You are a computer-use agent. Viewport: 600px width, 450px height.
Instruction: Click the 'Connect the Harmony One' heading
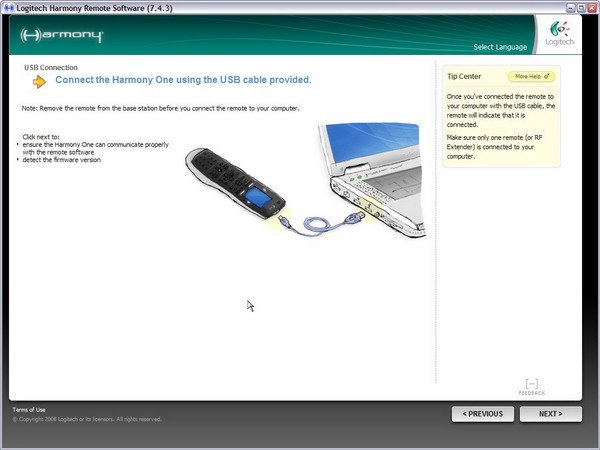183,80
